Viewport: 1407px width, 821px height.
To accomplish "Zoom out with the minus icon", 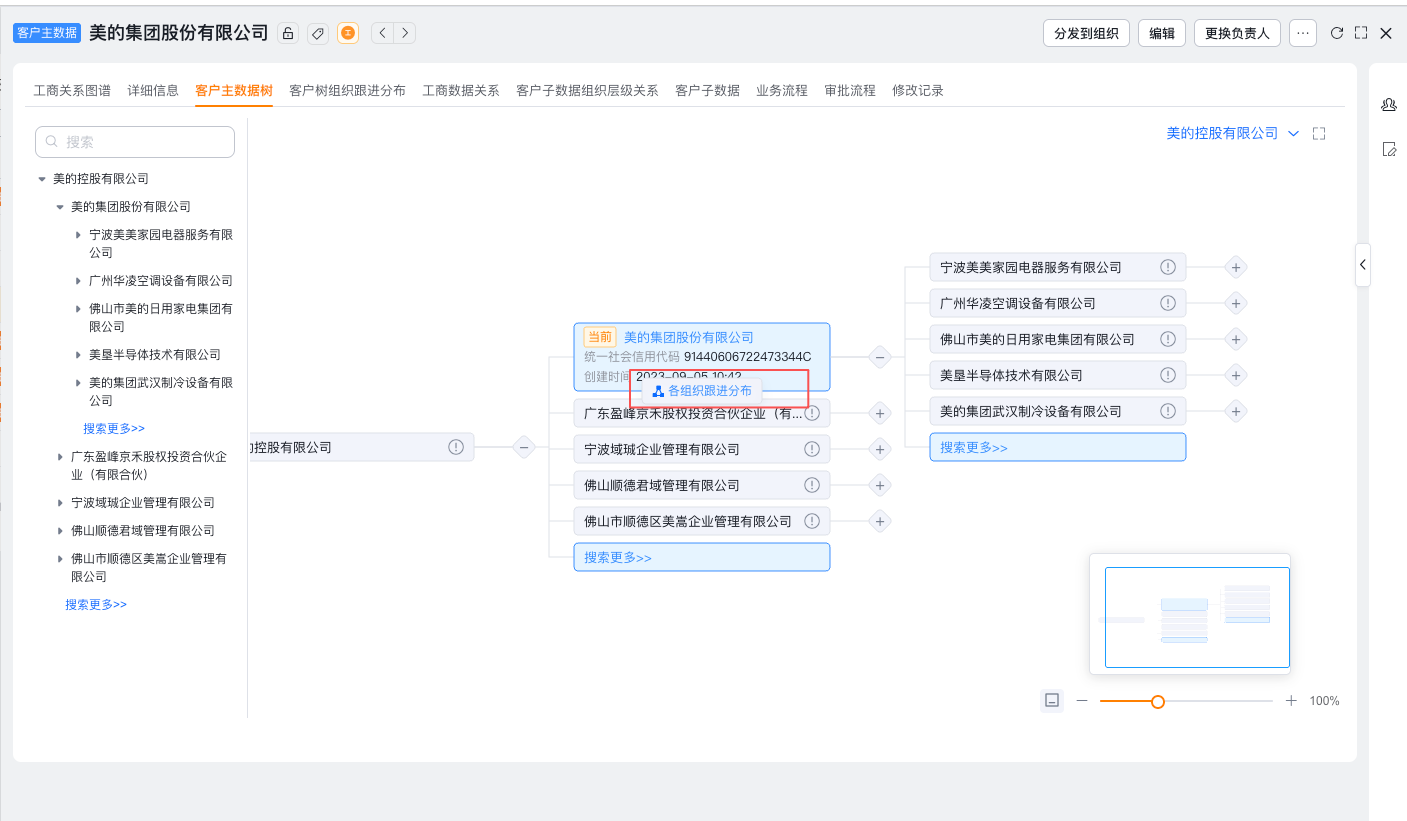I will [1082, 701].
